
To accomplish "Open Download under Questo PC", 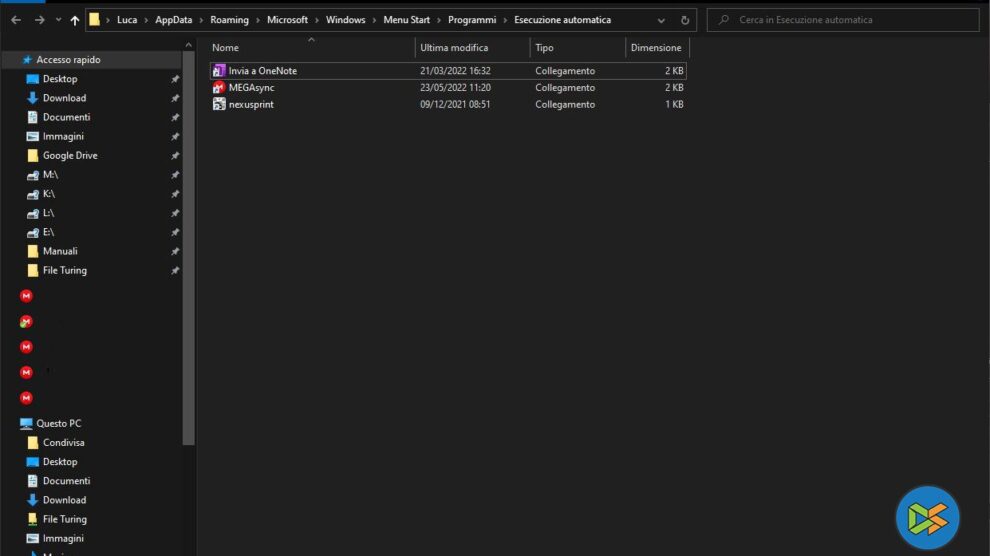I will click(x=64, y=500).
